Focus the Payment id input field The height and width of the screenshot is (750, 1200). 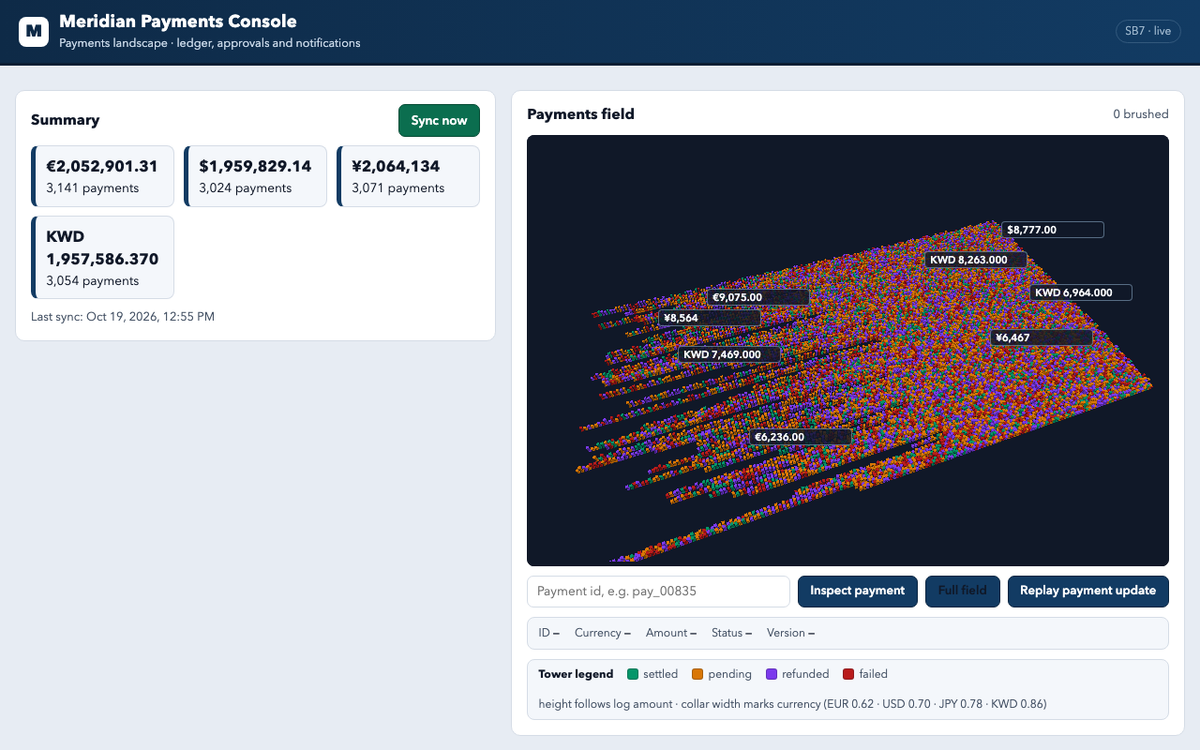point(658,591)
